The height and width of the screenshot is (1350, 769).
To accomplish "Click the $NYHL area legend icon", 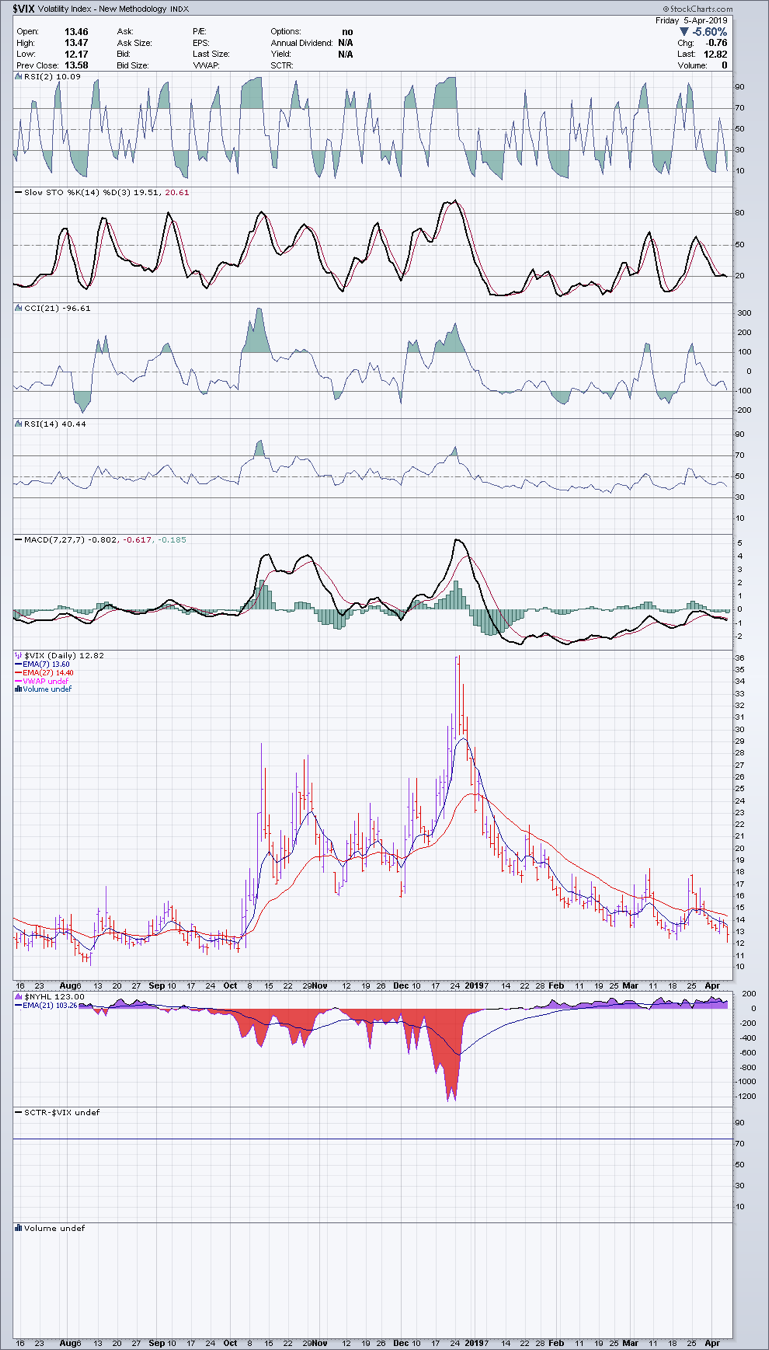I will (17, 996).
